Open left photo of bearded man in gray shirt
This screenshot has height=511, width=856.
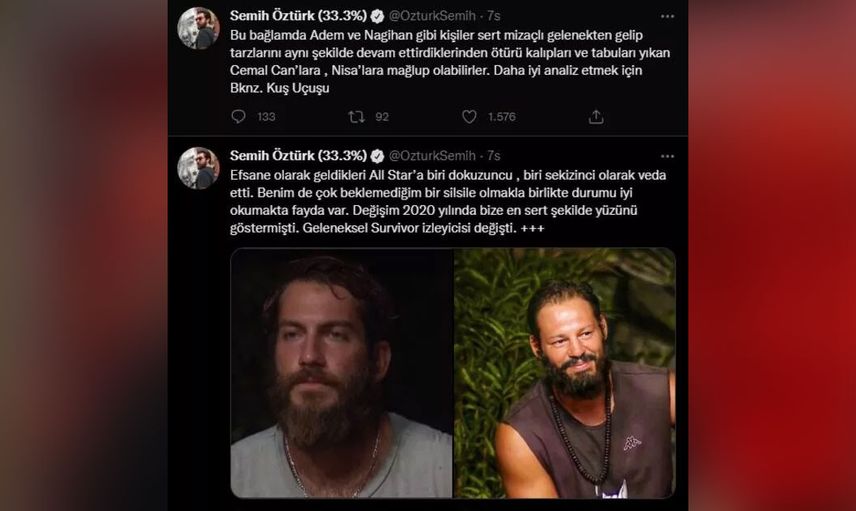pyautogui.click(x=341, y=373)
